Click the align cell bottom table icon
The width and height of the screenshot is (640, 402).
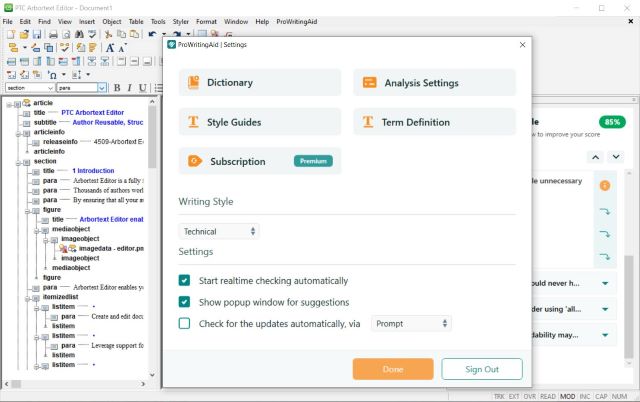coord(147,62)
